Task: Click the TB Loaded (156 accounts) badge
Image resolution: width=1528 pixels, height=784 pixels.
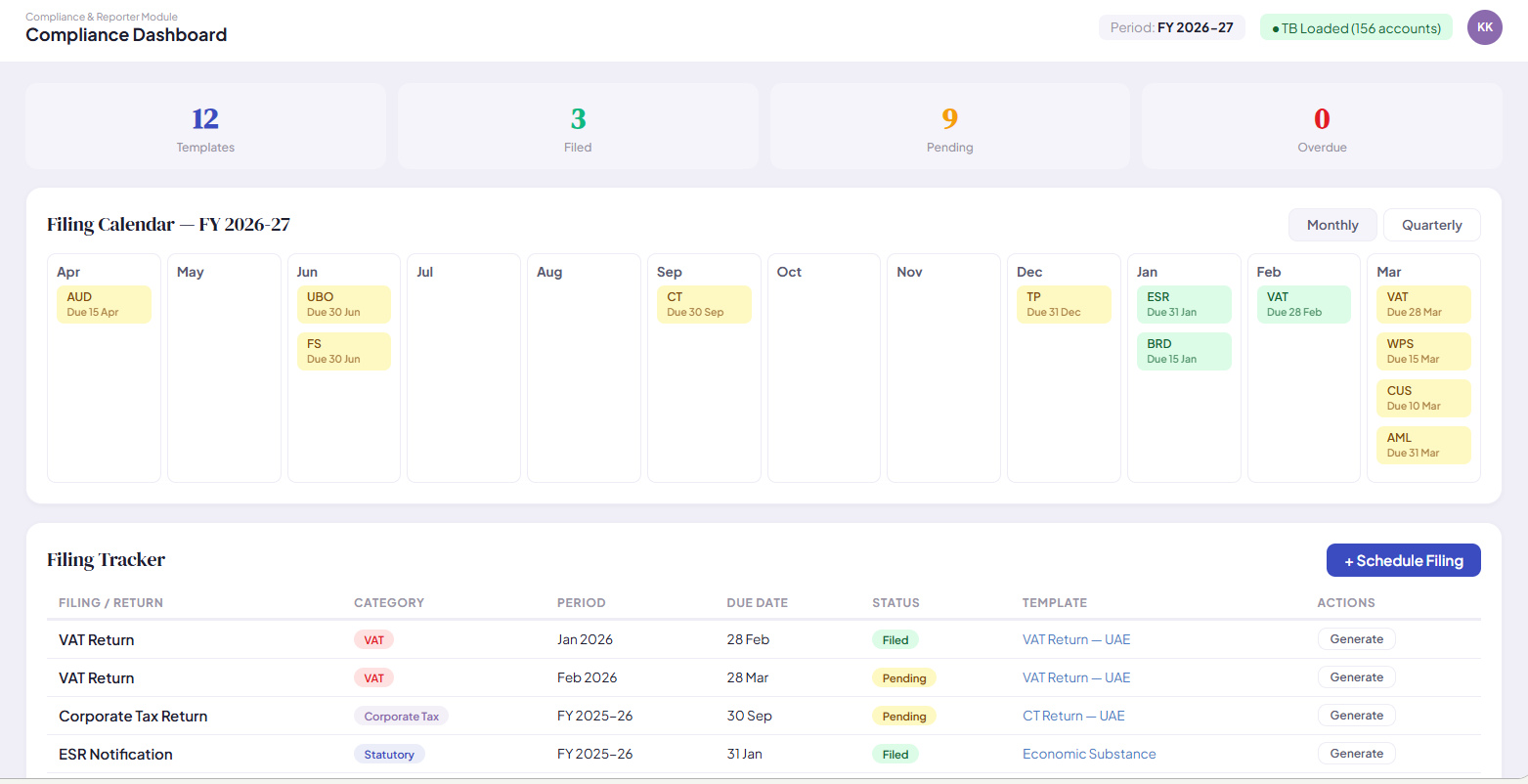Action: (x=1356, y=28)
